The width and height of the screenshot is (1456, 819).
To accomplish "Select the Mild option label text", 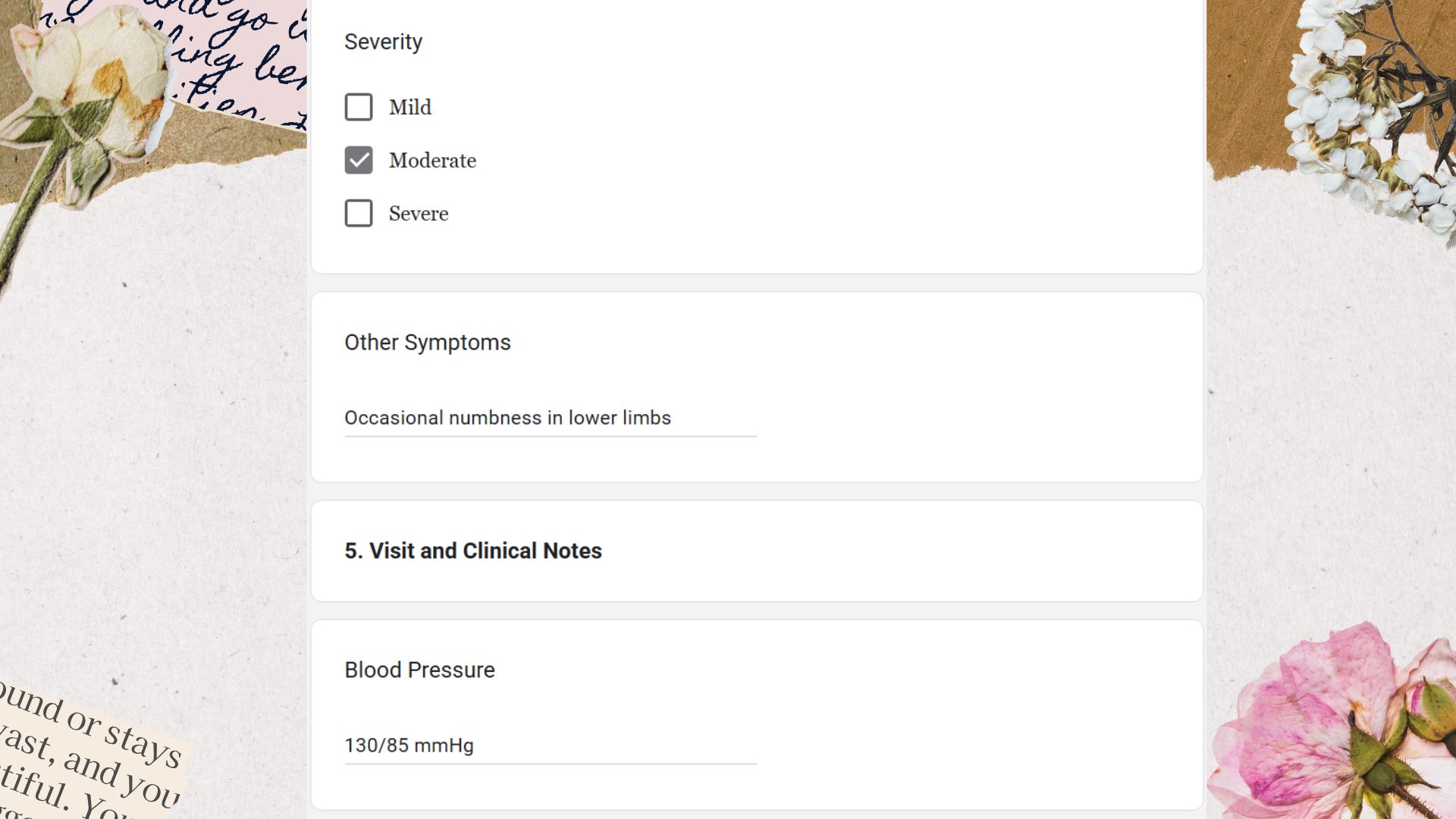I will click(x=410, y=107).
